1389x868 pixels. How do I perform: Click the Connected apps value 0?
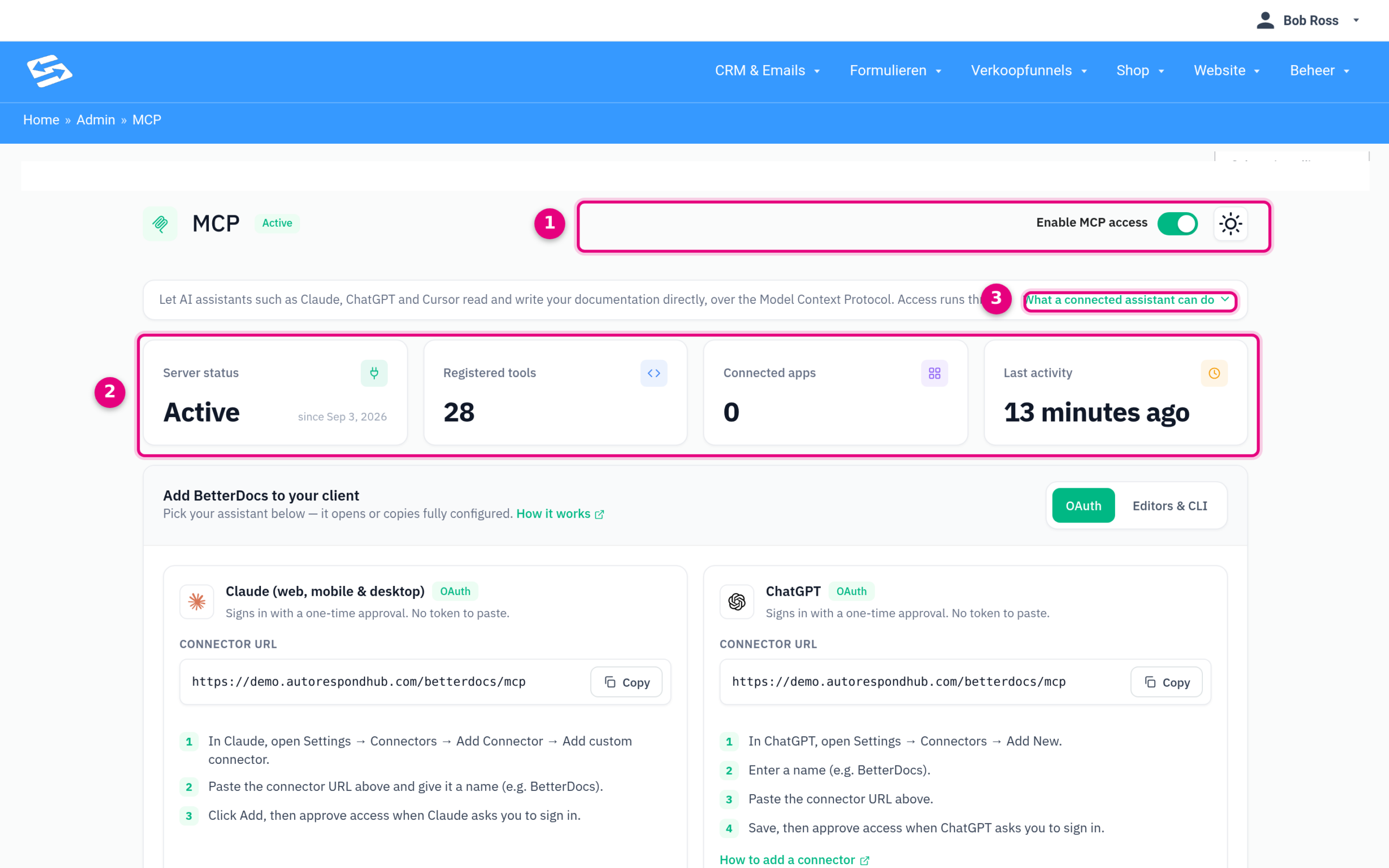coord(731,412)
